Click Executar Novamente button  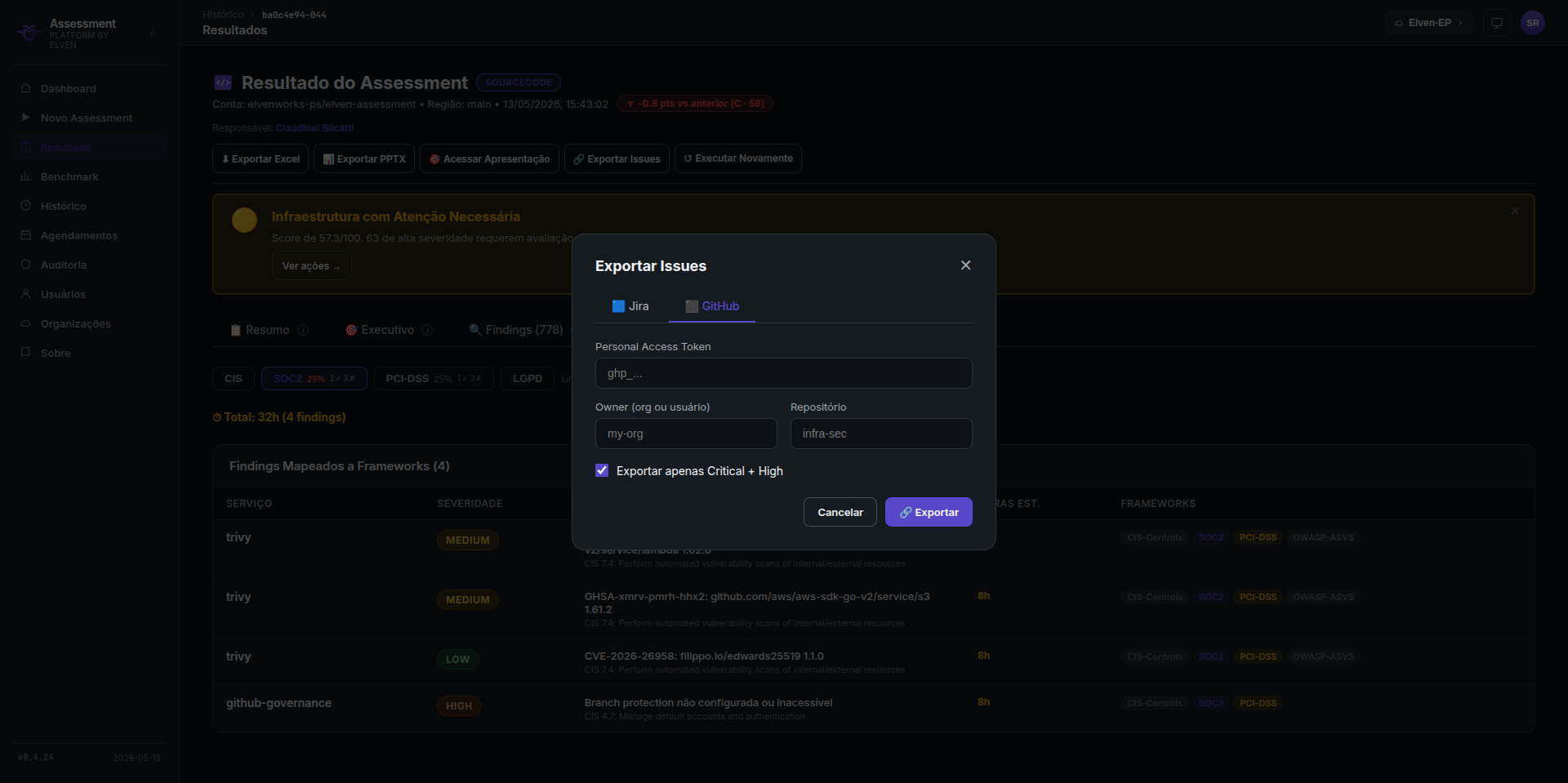tap(738, 158)
